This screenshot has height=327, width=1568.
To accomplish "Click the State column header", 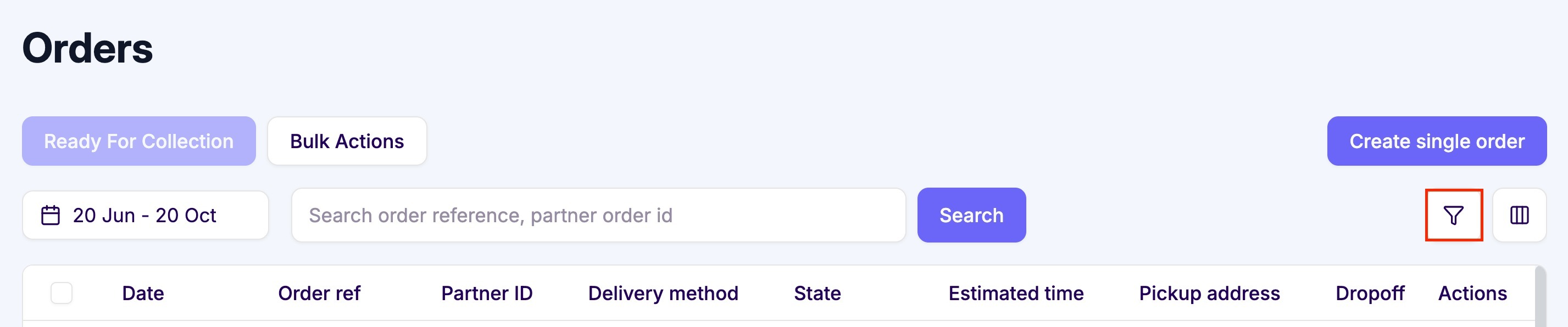I will click(x=818, y=294).
